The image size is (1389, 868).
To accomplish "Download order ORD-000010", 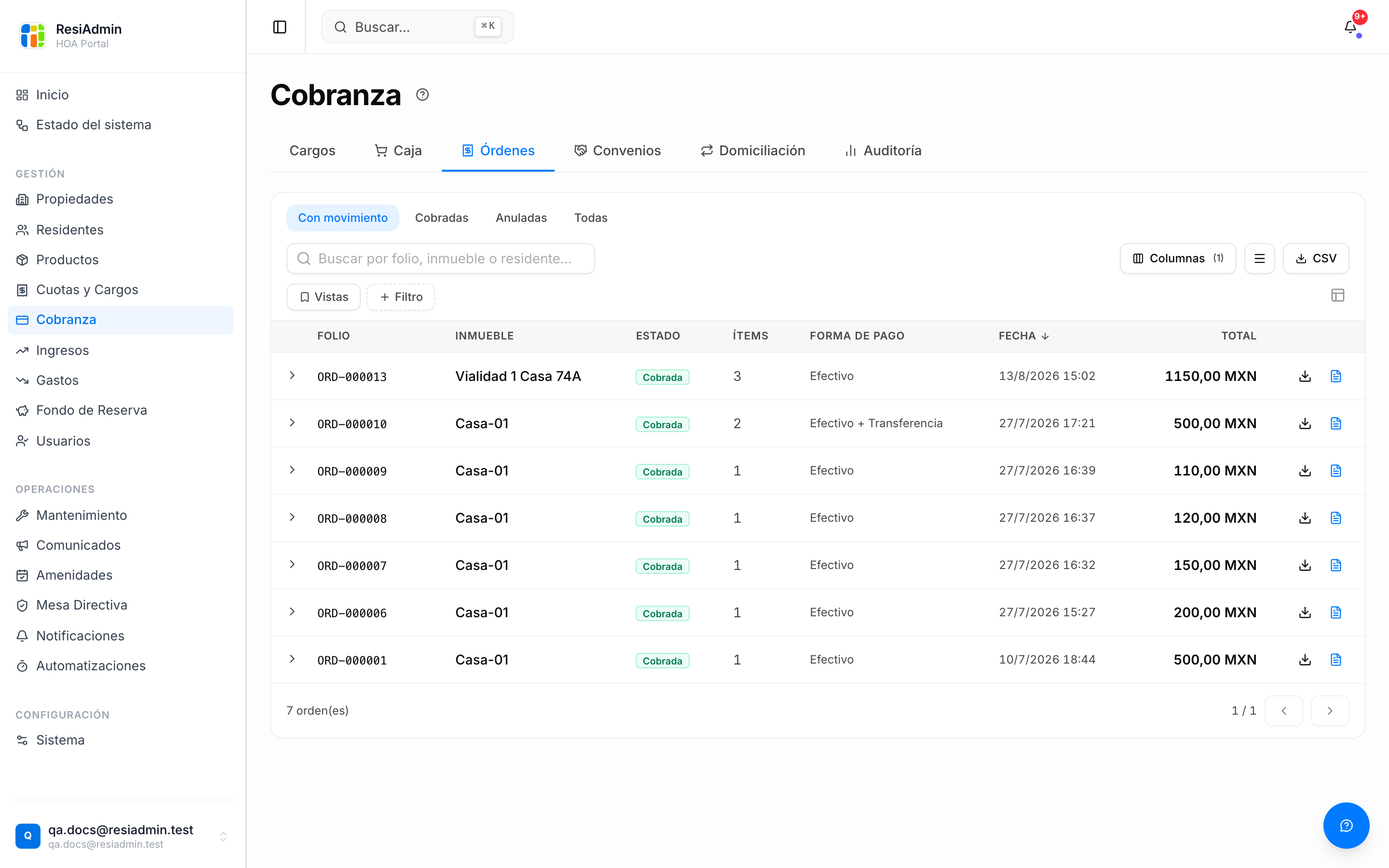I will [x=1305, y=423].
